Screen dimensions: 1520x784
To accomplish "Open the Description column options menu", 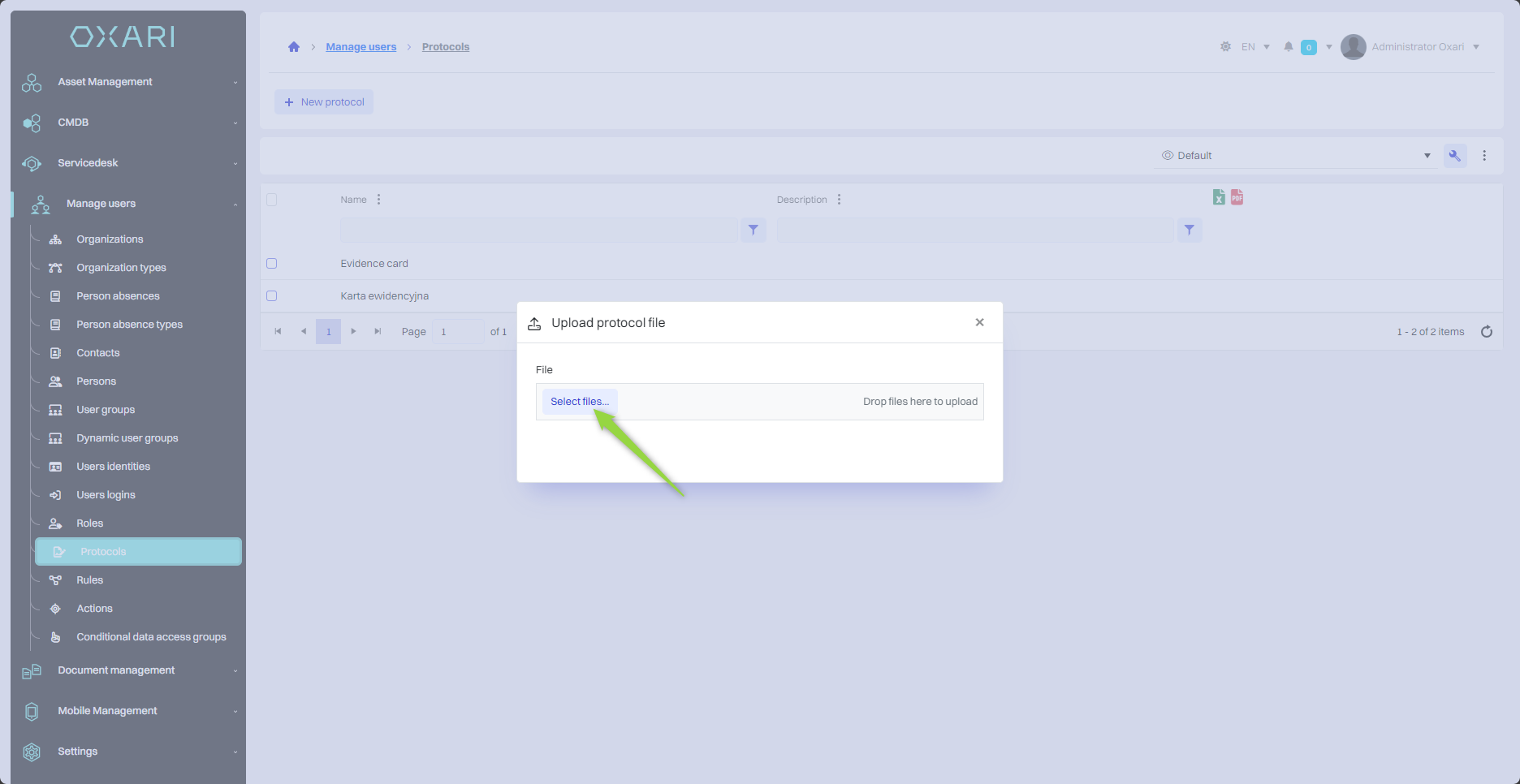I will [x=839, y=200].
